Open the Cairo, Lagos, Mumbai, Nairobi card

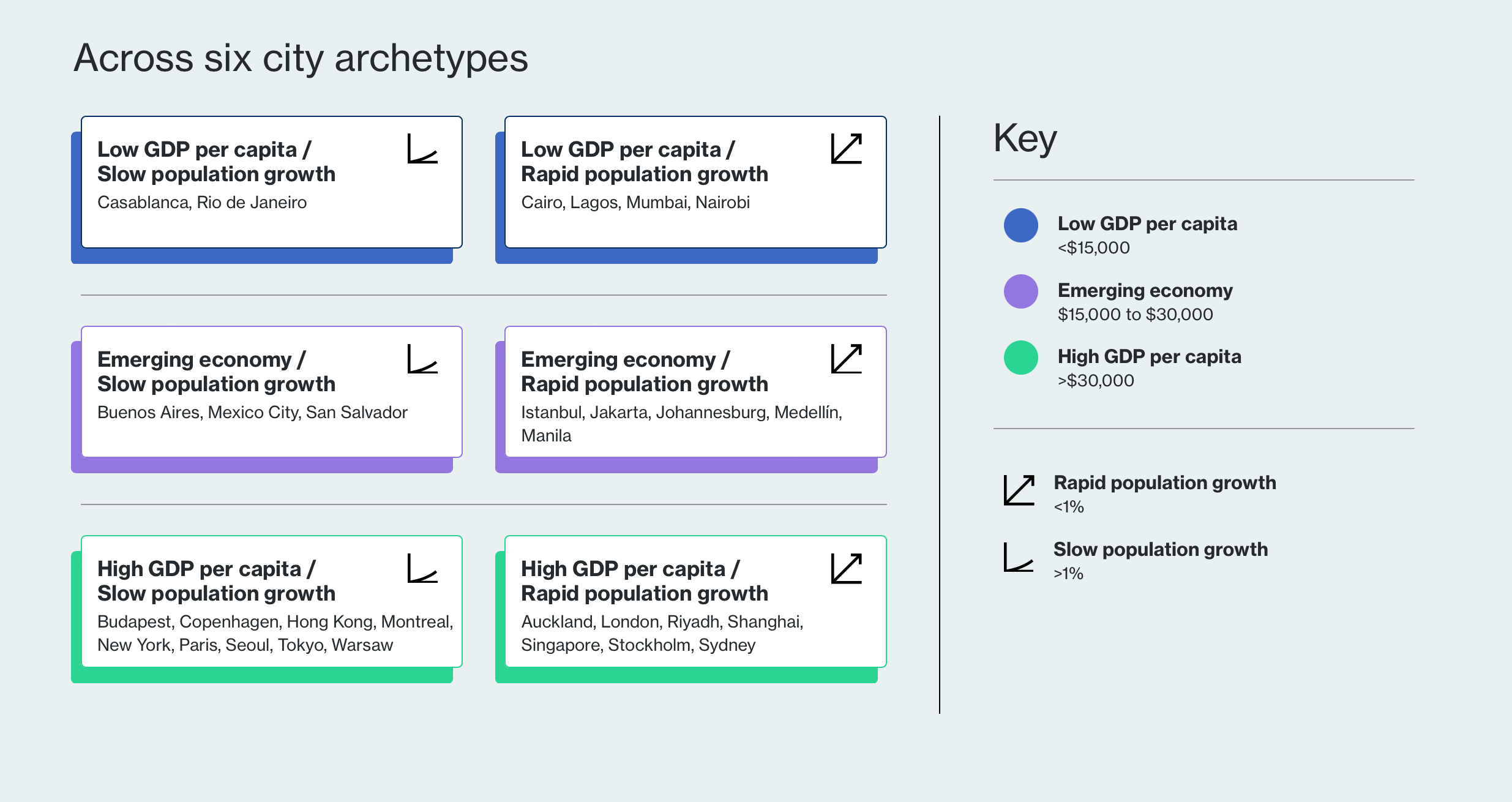tap(695, 182)
